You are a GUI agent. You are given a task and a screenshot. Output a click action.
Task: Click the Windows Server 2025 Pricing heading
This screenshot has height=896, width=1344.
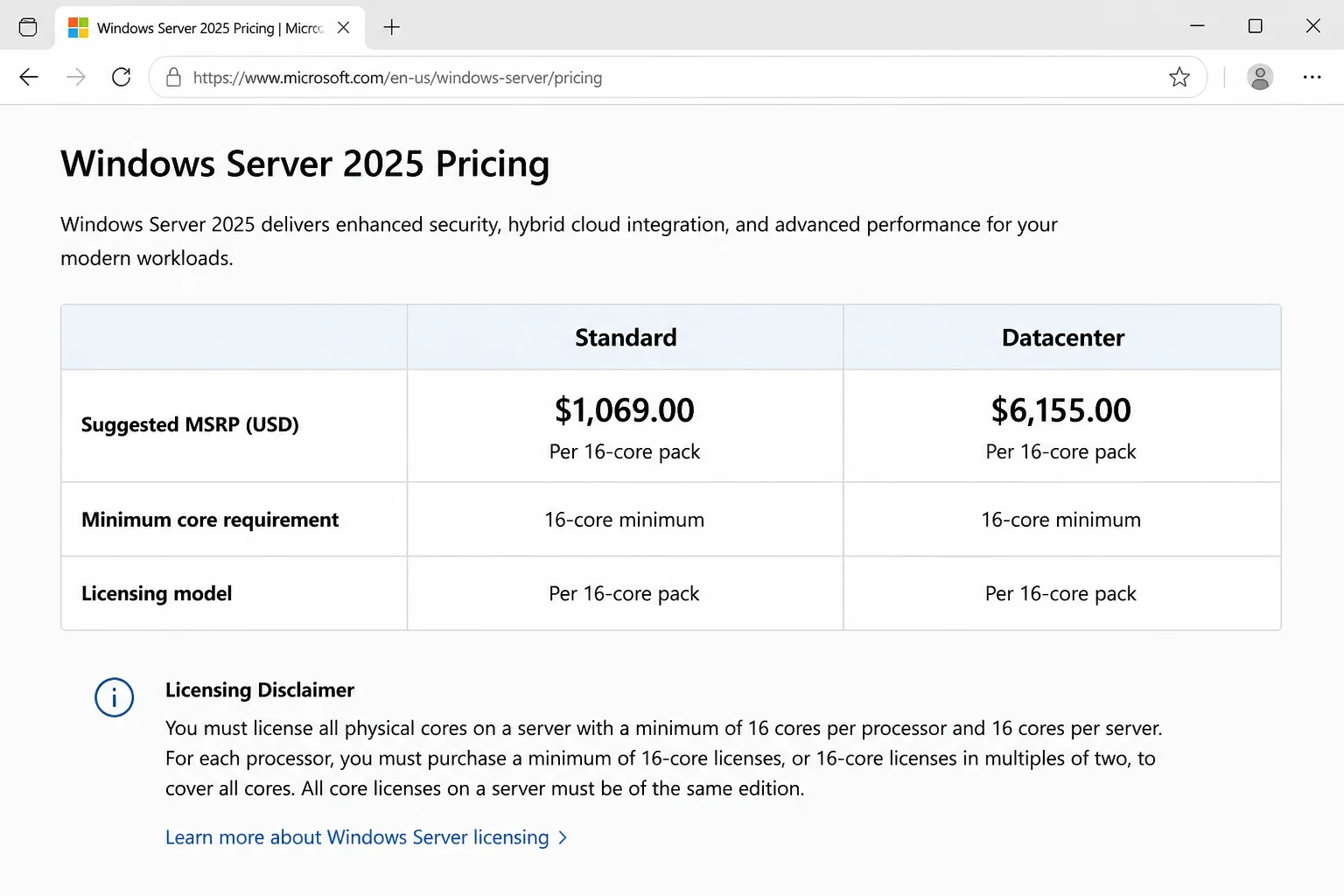click(305, 164)
